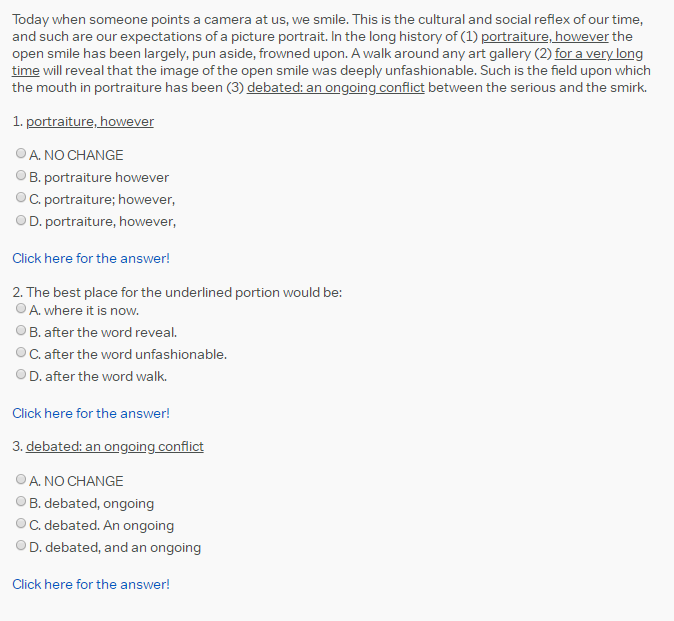The image size is (674, 621).
Task: Select 'A. NO CHANGE' for question 1
Action: 21,153
